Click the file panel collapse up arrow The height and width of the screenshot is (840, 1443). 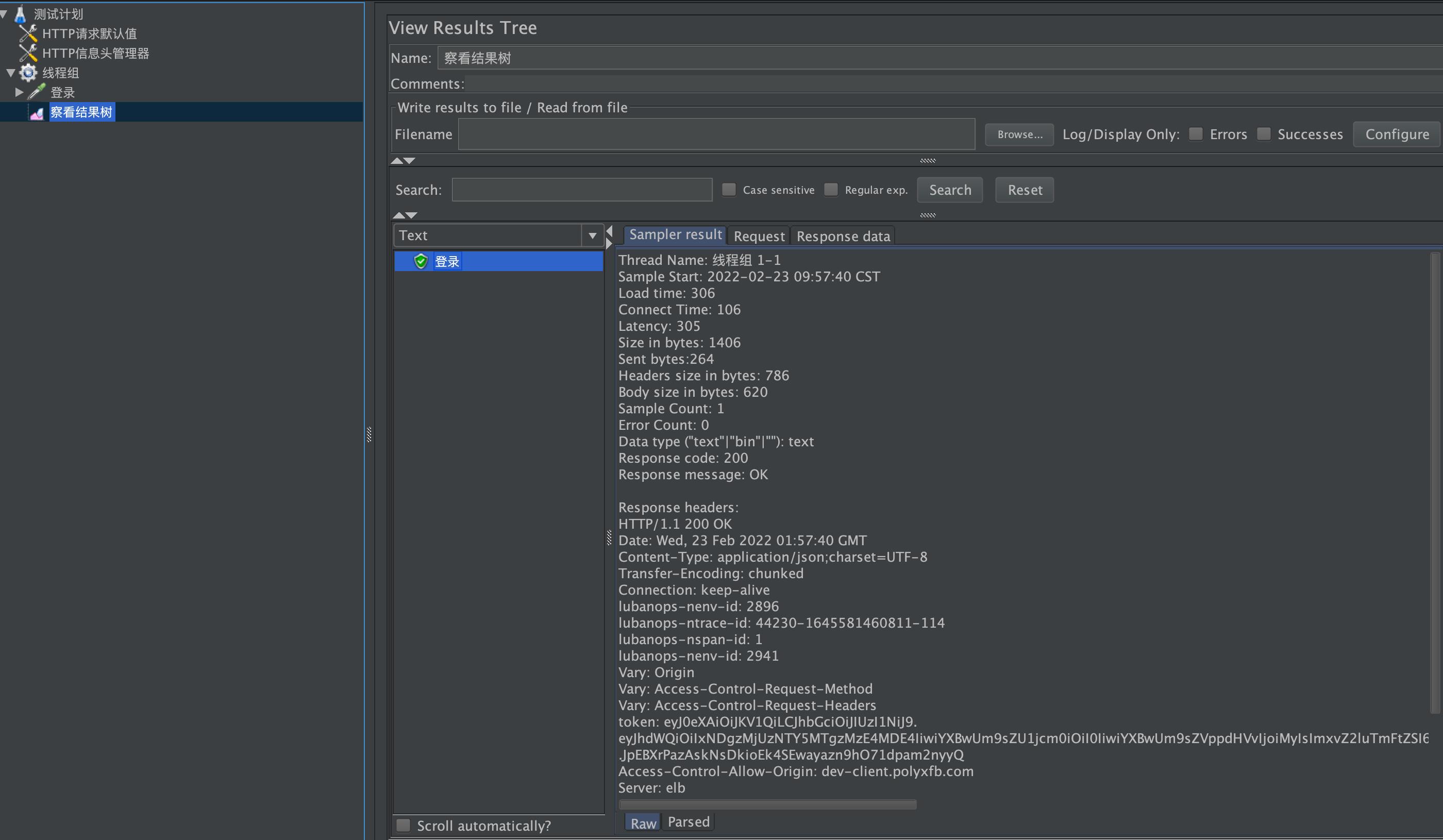(x=397, y=161)
